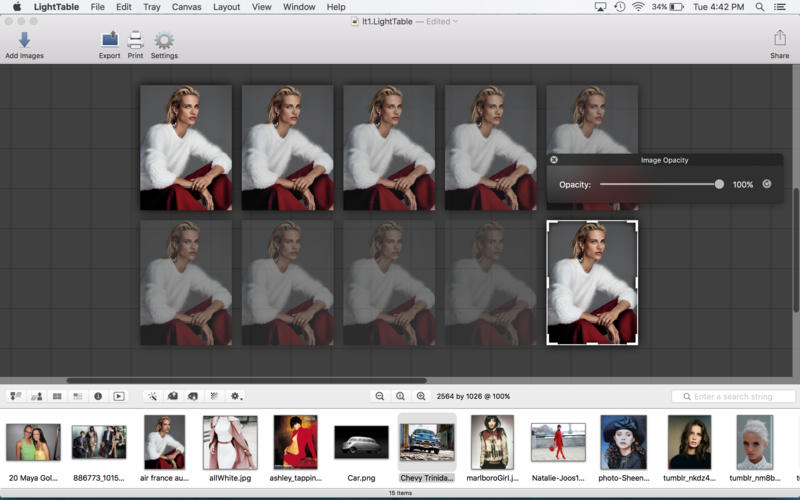Close the Image Opacity panel
Viewport: 800px width, 500px height.
554,160
